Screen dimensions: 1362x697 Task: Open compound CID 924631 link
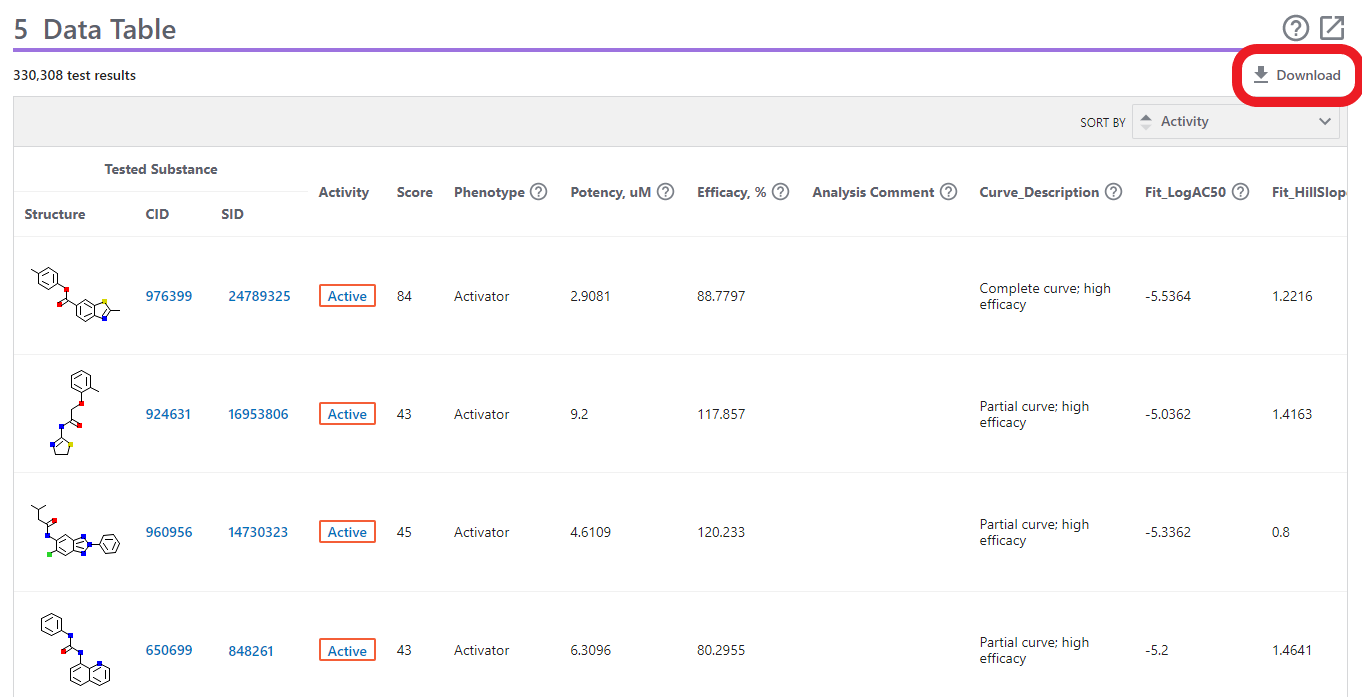tap(168, 414)
